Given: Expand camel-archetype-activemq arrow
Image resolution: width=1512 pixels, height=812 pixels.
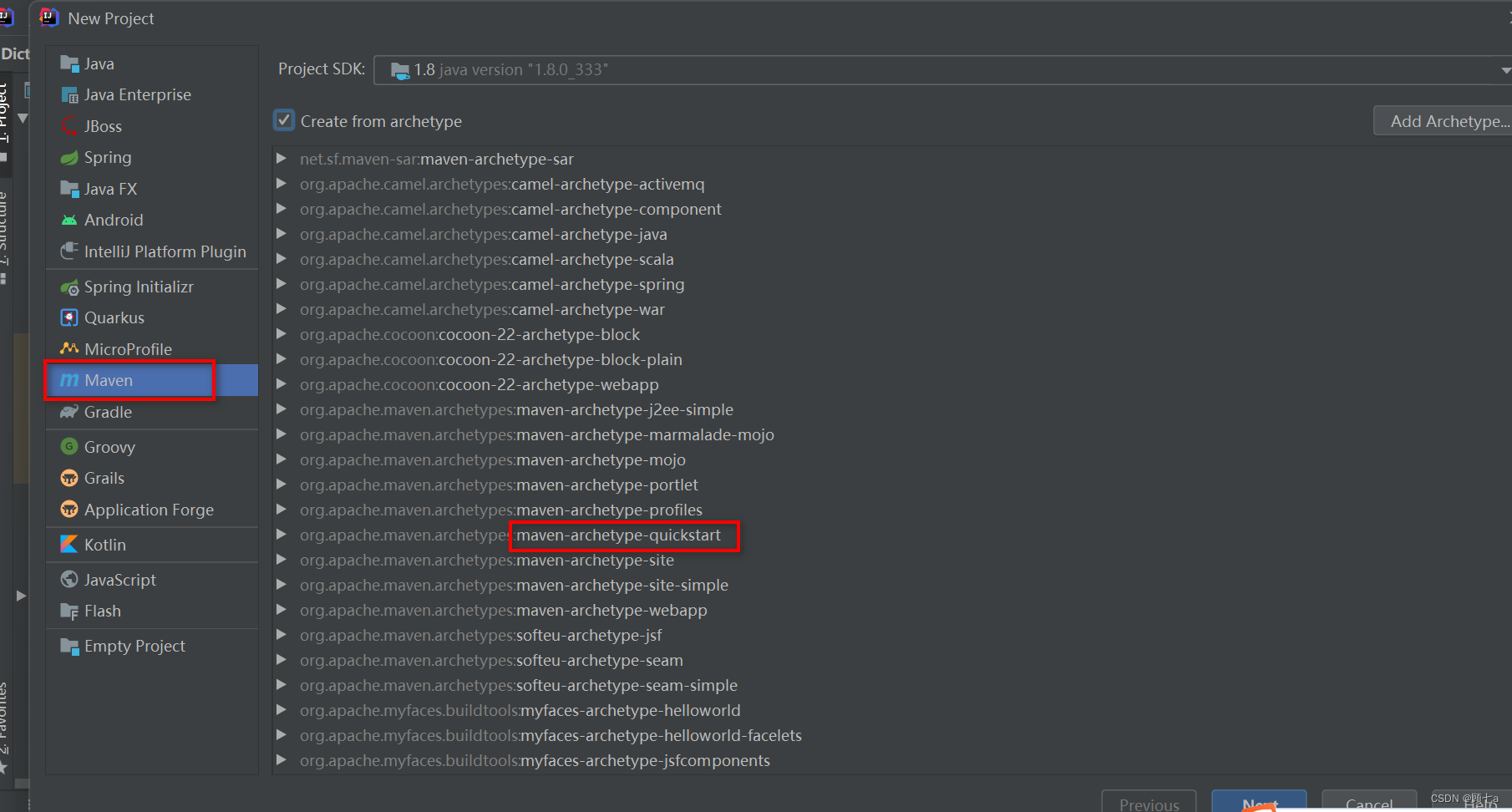Looking at the screenshot, I should 282,184.
